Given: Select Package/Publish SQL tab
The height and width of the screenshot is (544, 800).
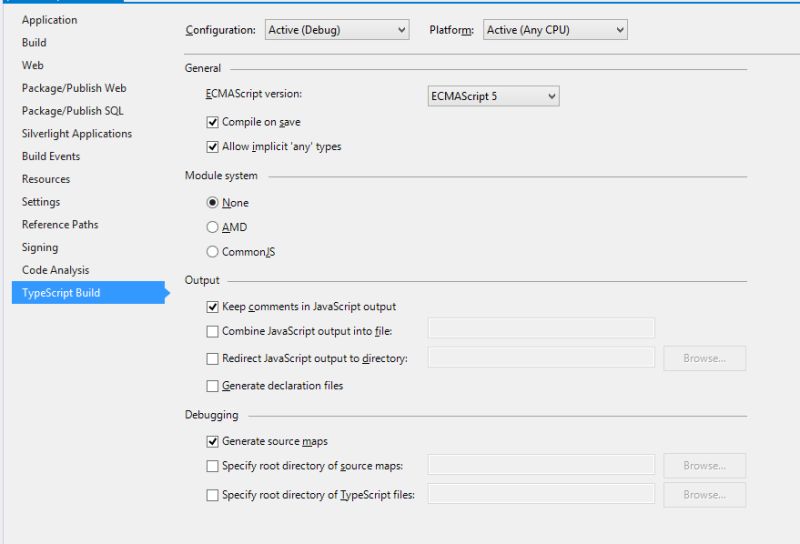Looking at the screenshot, I should point(72,111).
